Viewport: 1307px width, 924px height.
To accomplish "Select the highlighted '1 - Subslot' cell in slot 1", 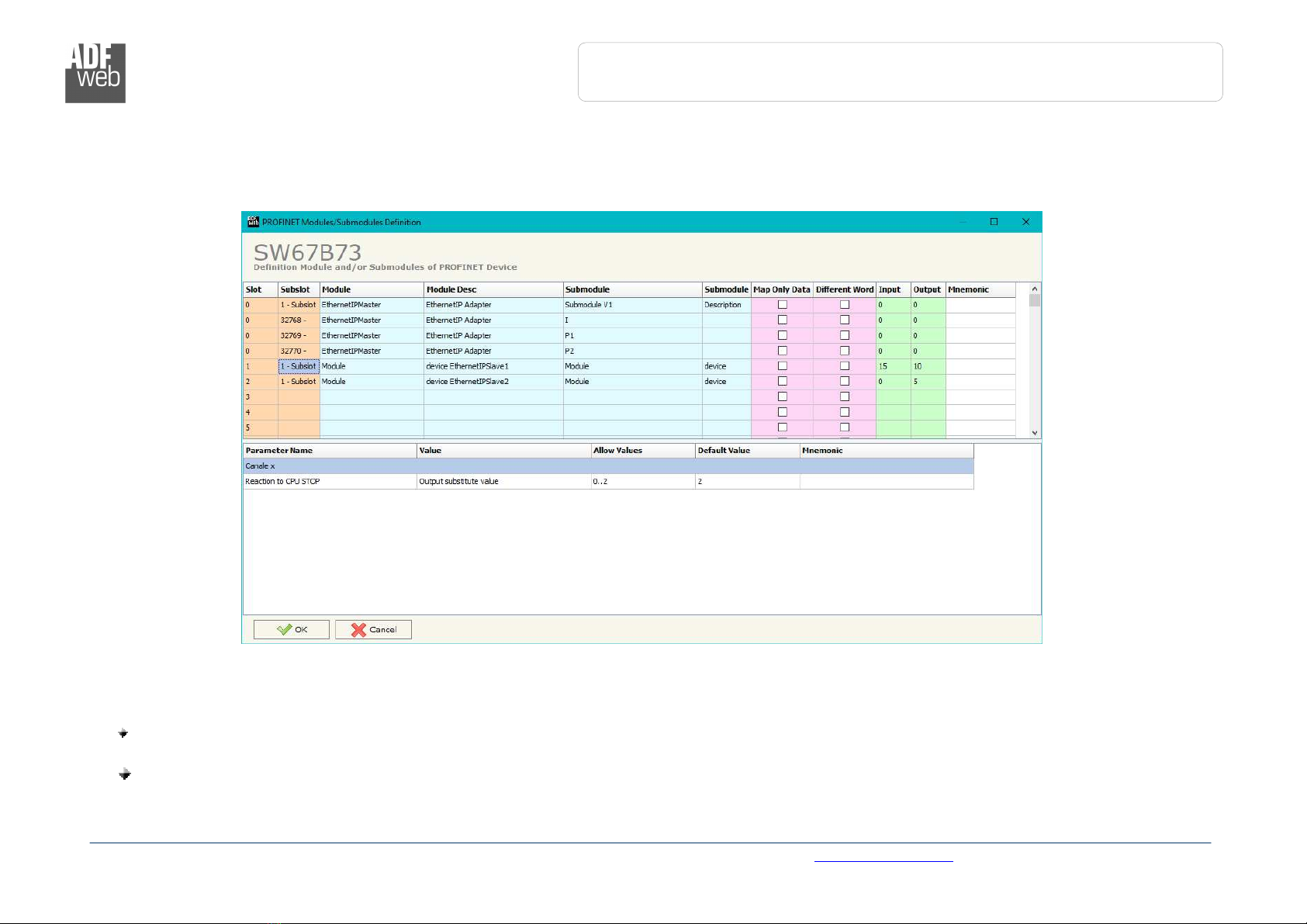I will click(299, 366).
